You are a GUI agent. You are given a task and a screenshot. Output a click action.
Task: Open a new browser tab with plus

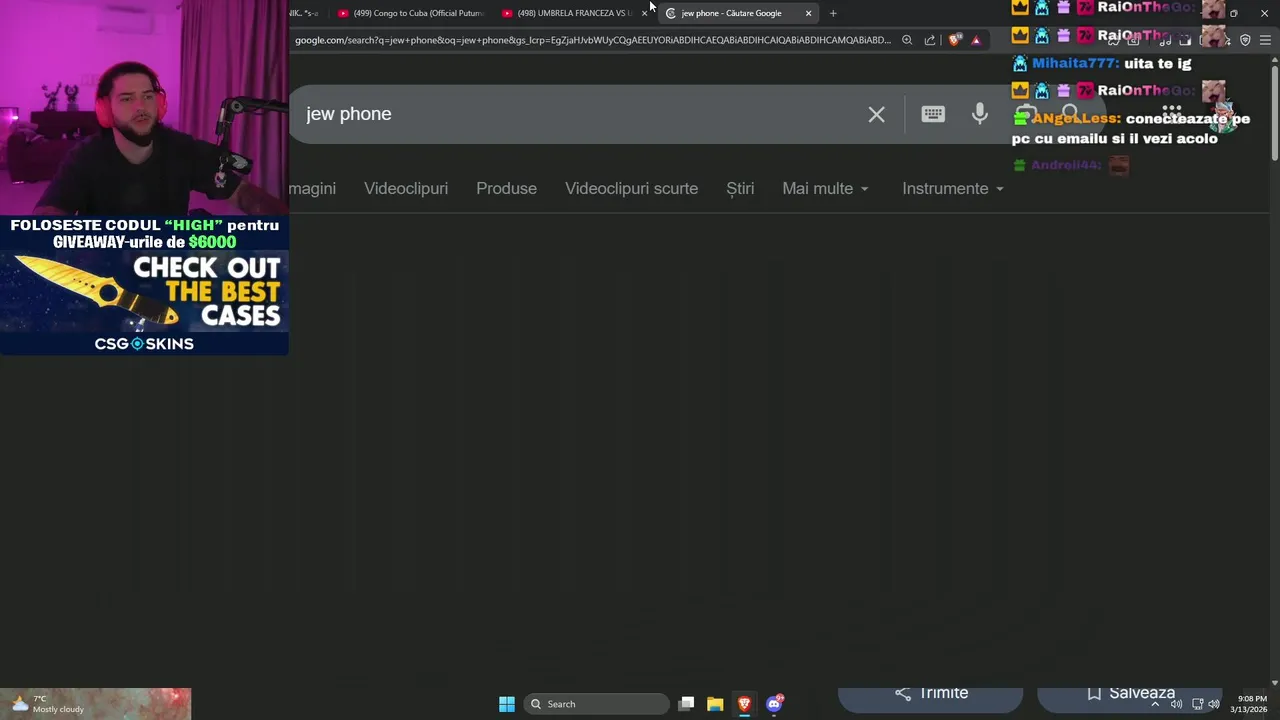click(x=833, y=13)
